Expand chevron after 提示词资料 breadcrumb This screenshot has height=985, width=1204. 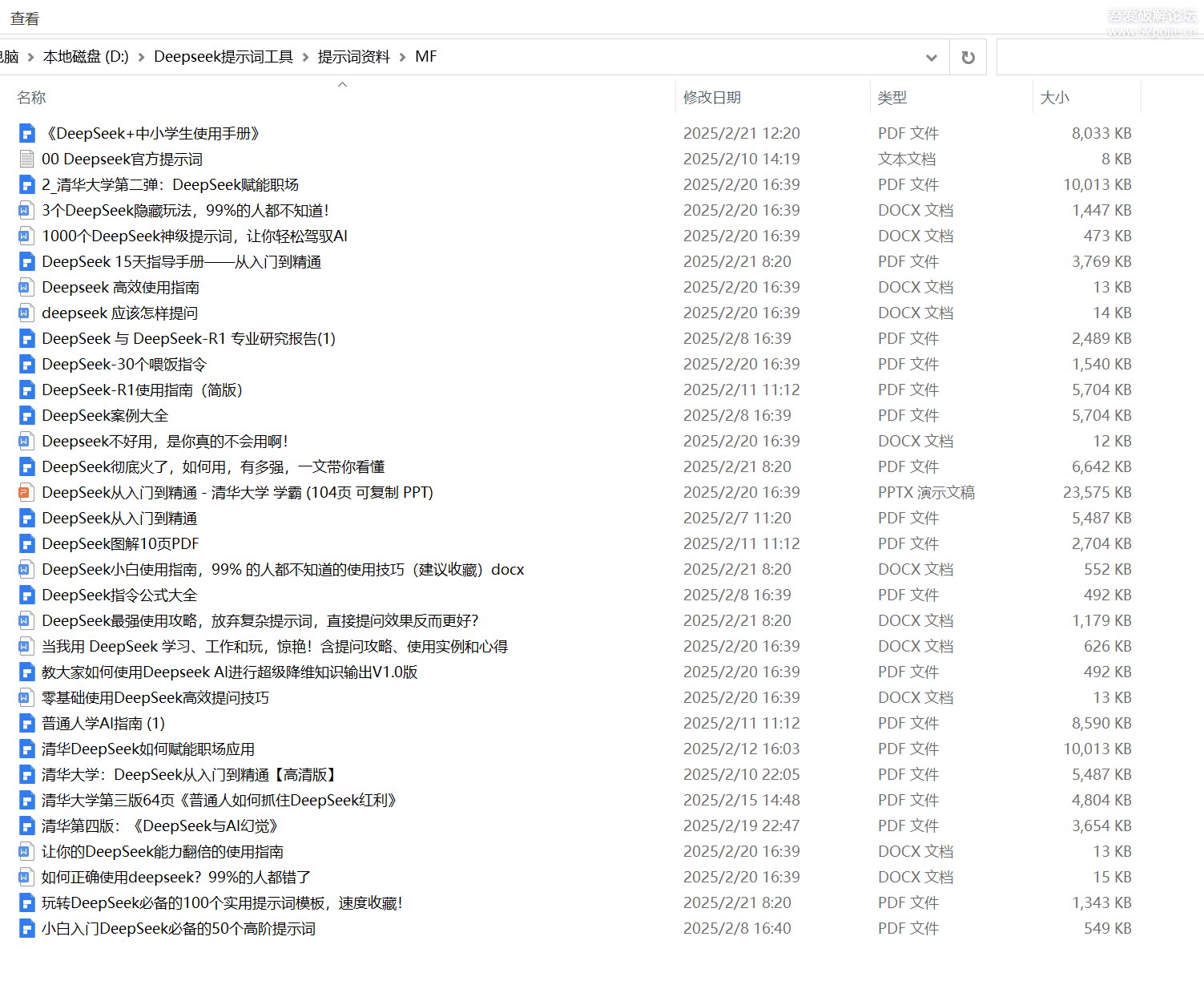pyautogui.click(x=402, y=57)
